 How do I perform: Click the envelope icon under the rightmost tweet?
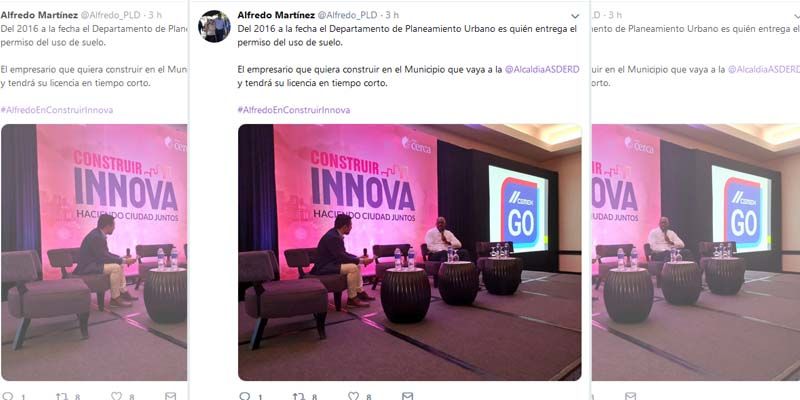[x=631, y=396]
